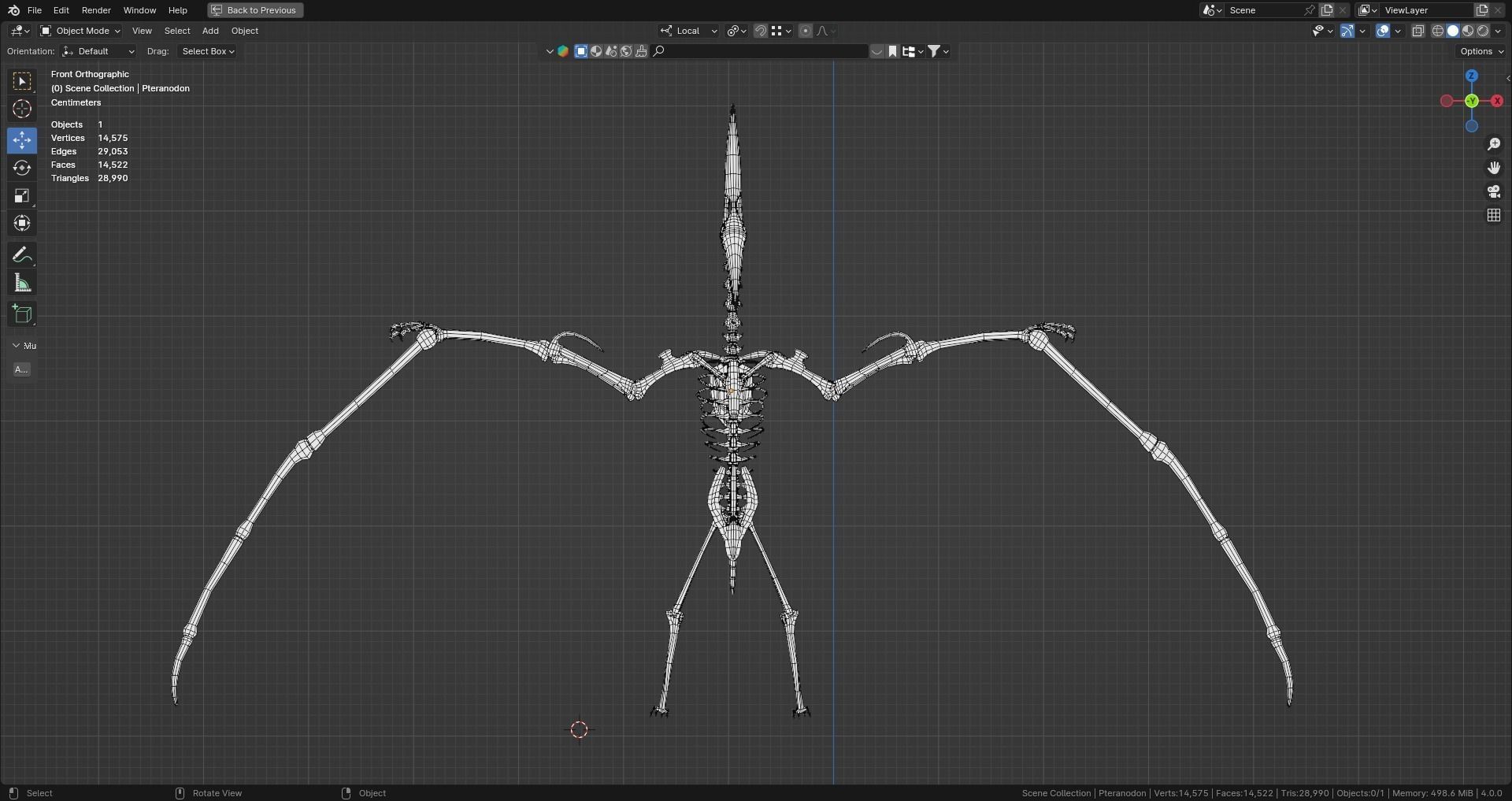Activate the 3D Cursor tool
This screenshot has height=801, width=1512.
coord(22,109)
